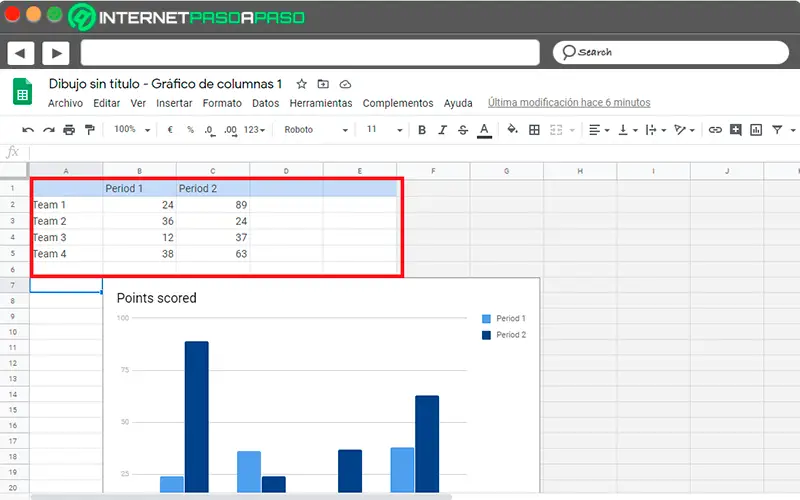Click the magnifier icon in Search box
Viewport: 800px width, 500px height.
[x=568, y=52]
